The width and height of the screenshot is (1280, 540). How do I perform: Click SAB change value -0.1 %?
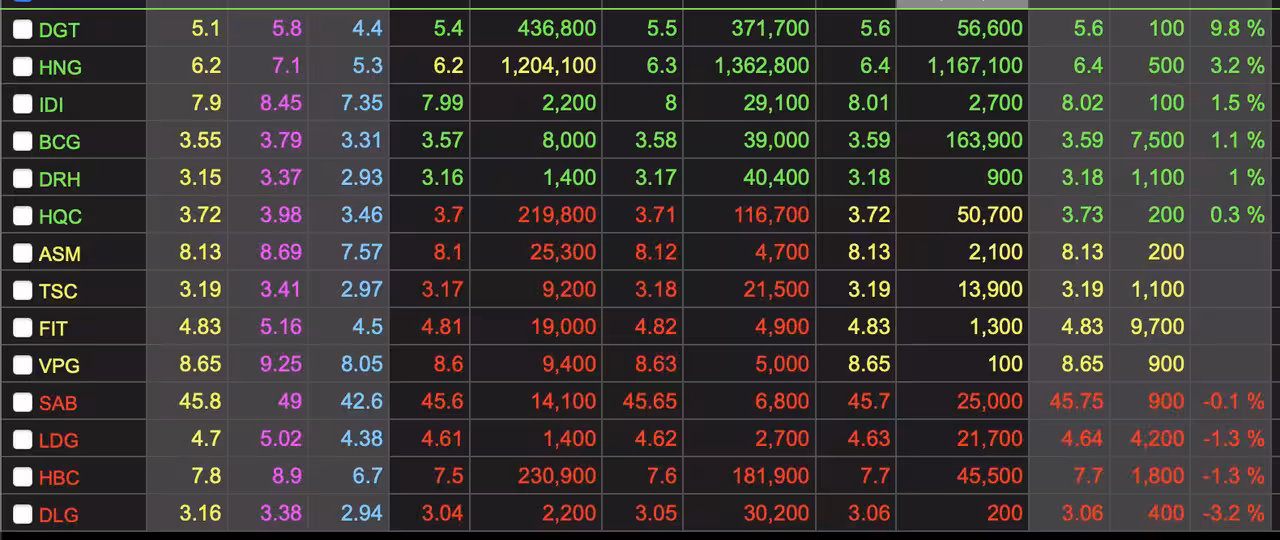1234,402
